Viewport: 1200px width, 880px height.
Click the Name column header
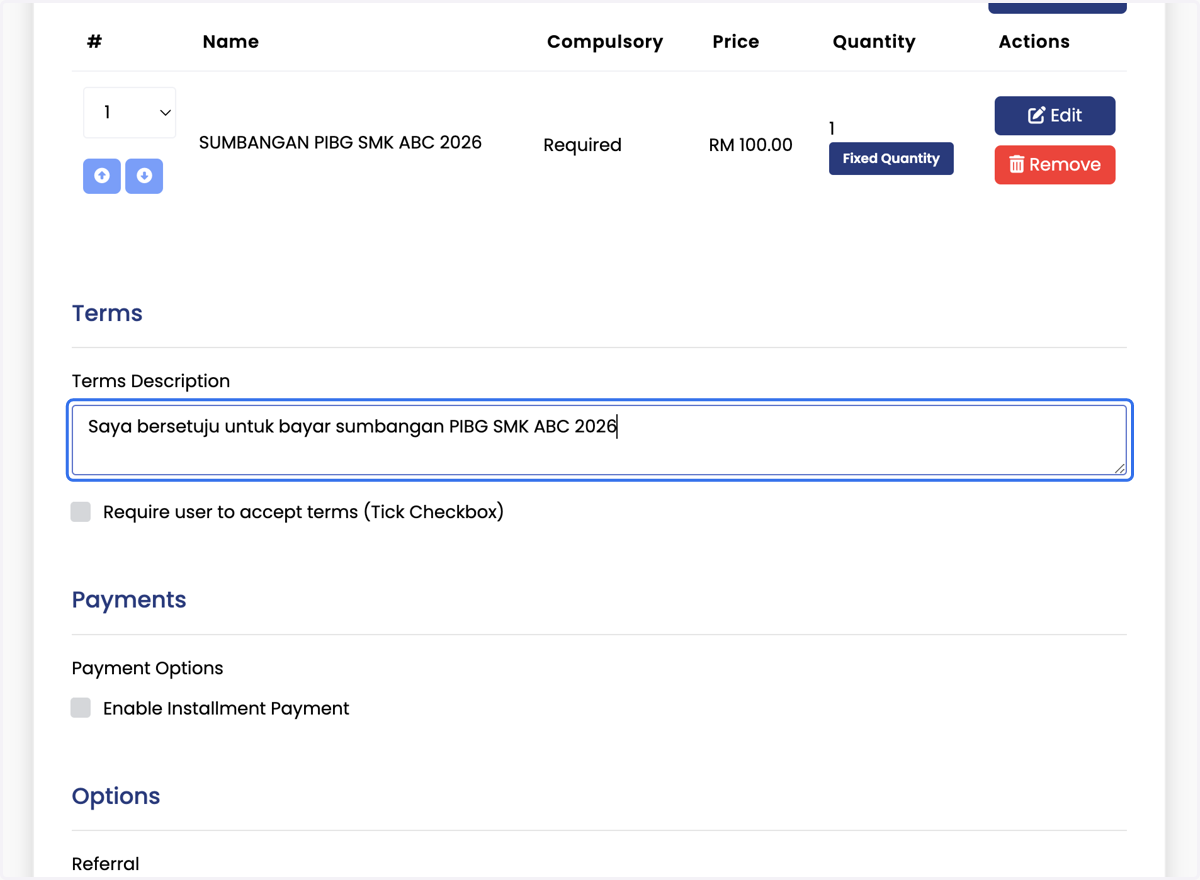(231, 42)
